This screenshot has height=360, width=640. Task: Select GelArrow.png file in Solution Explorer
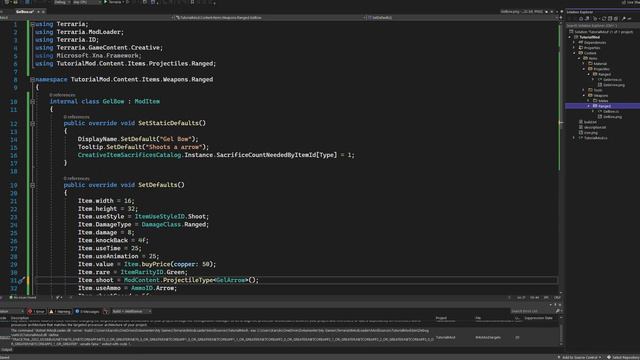(x=611, y=85)
